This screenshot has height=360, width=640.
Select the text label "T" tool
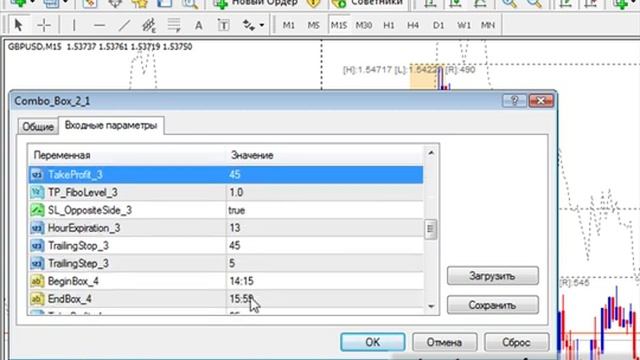pyautogui.click(x=223, y=25)
